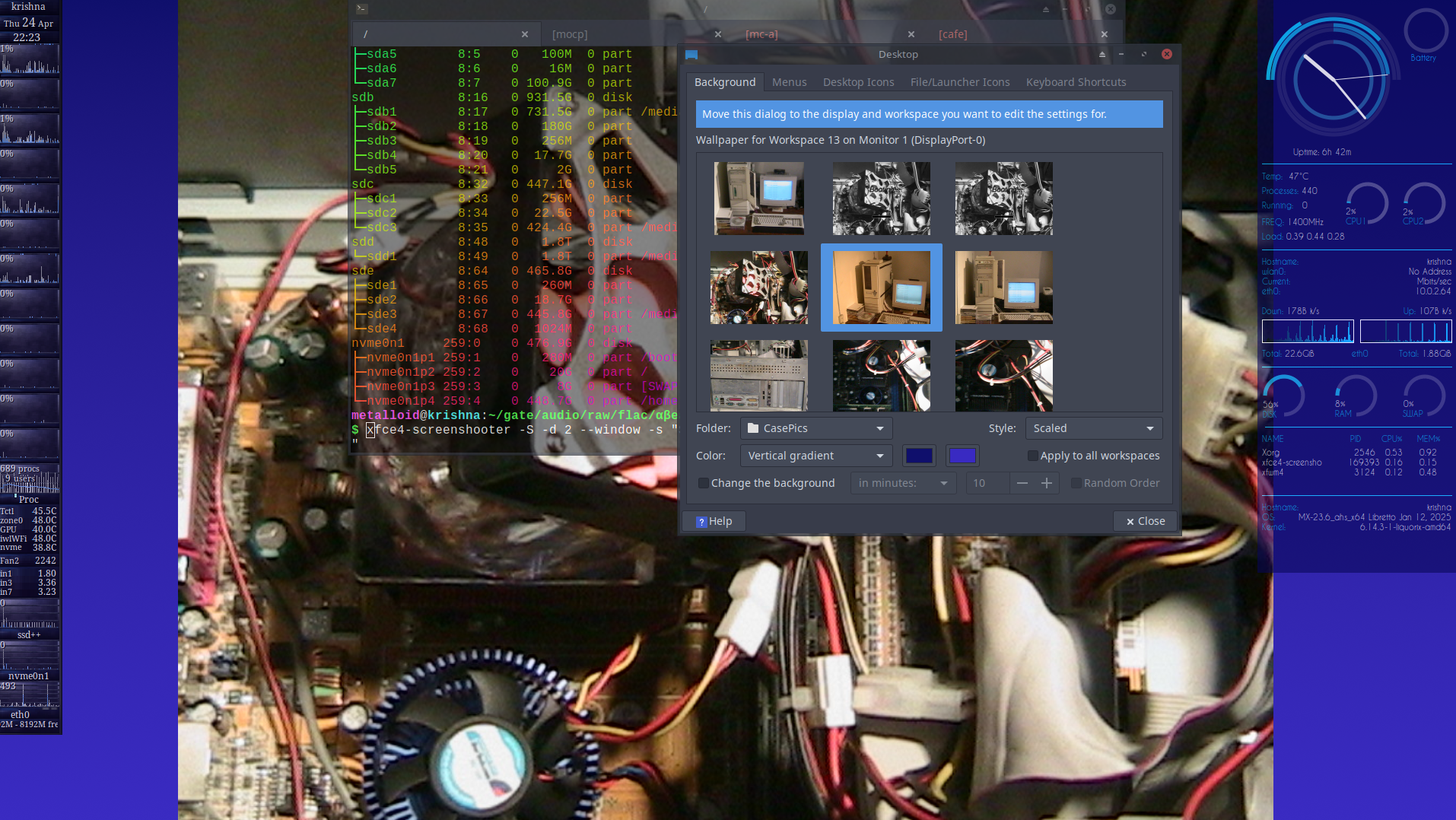1456x820 pixels.
Task: Click the interval field showing 10
Action: 987,483
